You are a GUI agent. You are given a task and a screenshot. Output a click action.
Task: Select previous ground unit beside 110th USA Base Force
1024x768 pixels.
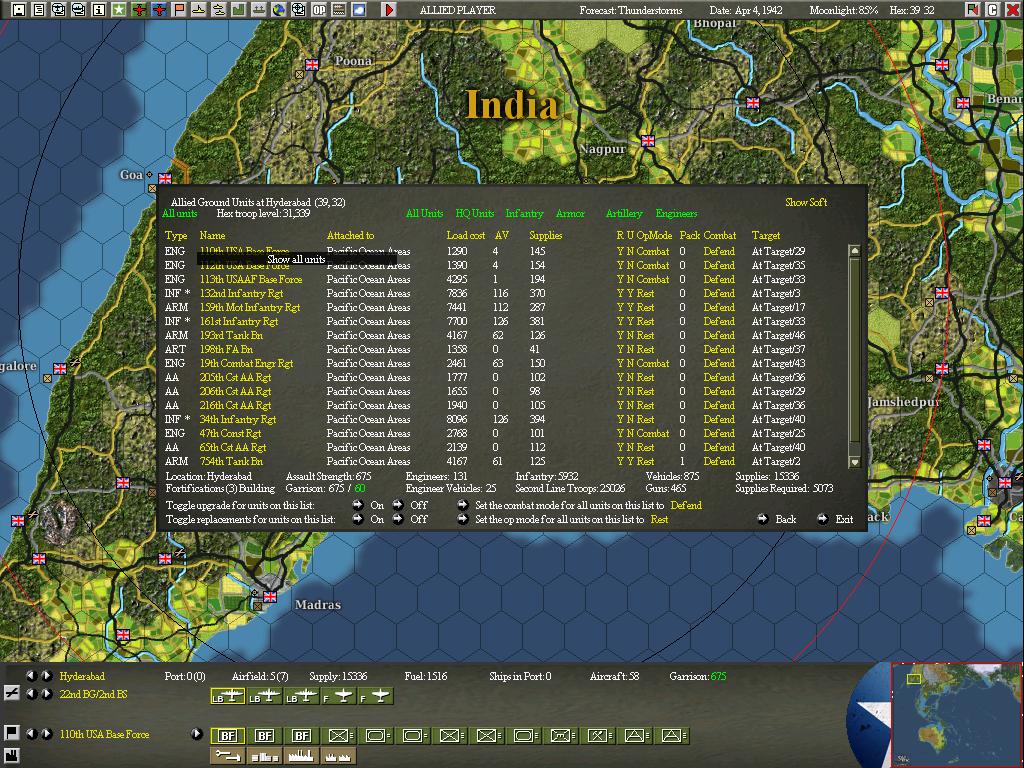[x=31, y=733]
